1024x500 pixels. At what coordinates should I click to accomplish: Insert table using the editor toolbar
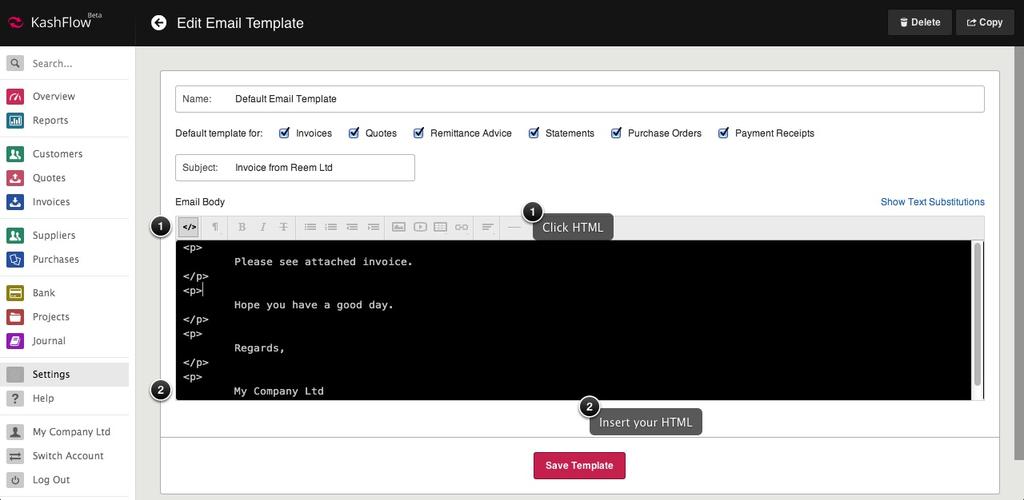tap(440, 227)
